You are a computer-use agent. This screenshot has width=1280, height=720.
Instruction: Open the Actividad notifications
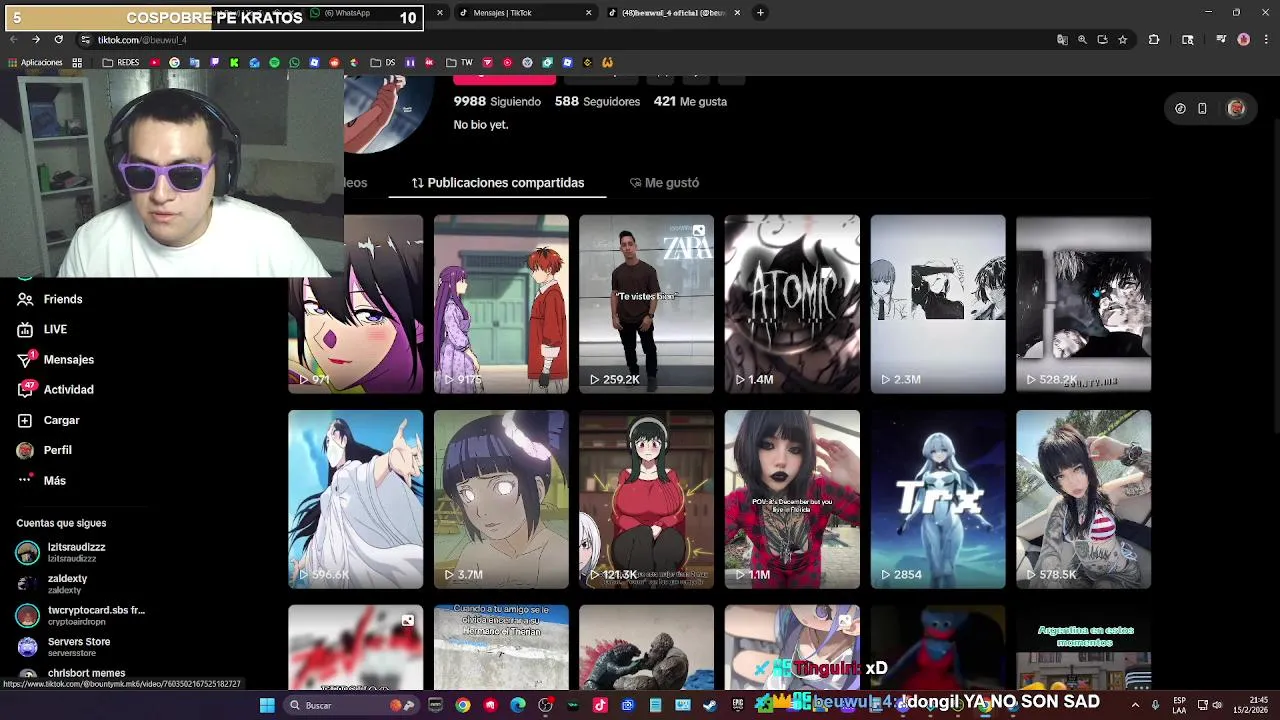pyautogui.click(x=56, y=389)
